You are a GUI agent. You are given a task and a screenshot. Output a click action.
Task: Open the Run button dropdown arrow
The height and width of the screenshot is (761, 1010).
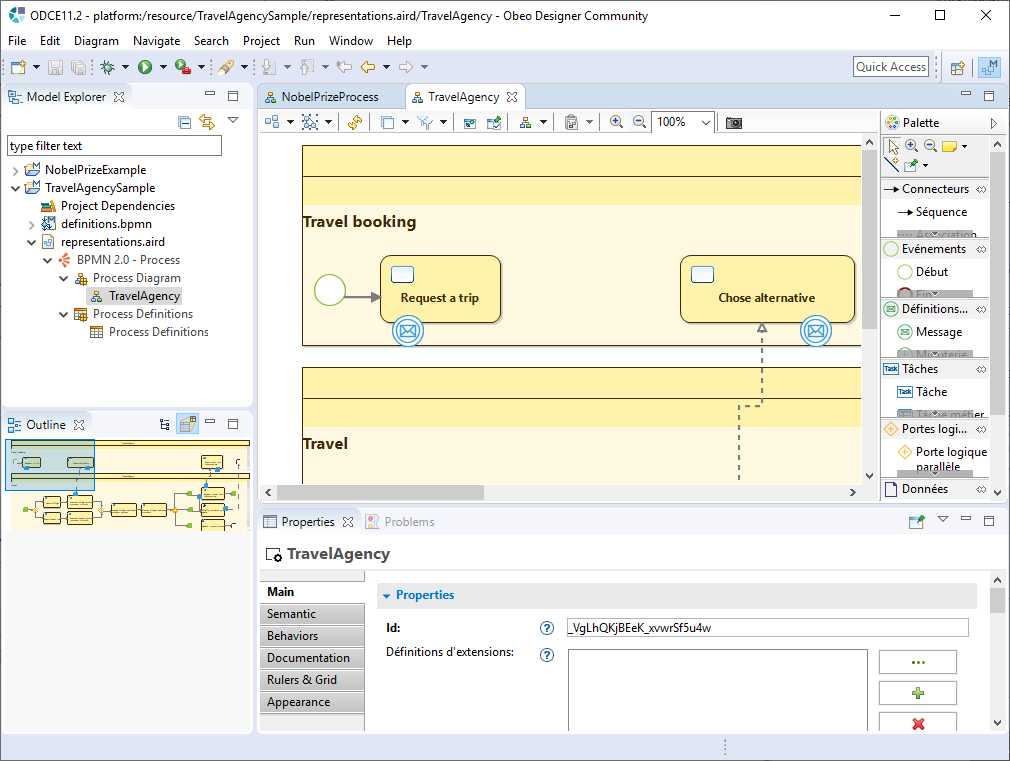[x=163, y=67]
